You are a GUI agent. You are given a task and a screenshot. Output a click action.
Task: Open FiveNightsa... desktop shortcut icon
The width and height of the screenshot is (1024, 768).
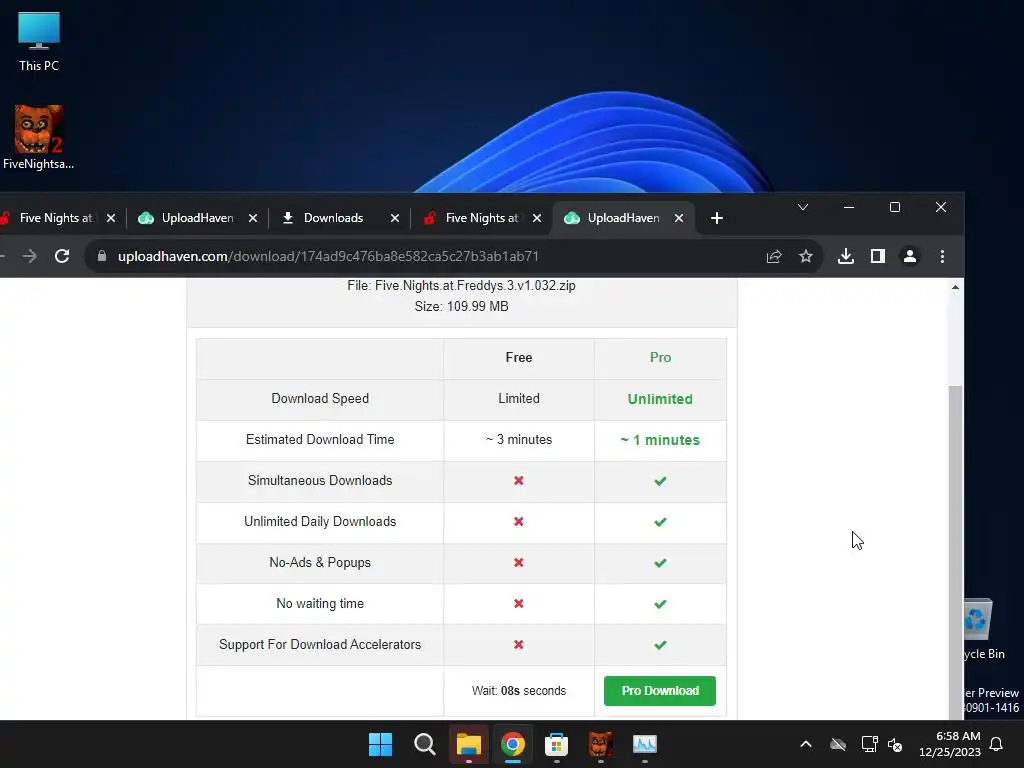coord(39,138)
